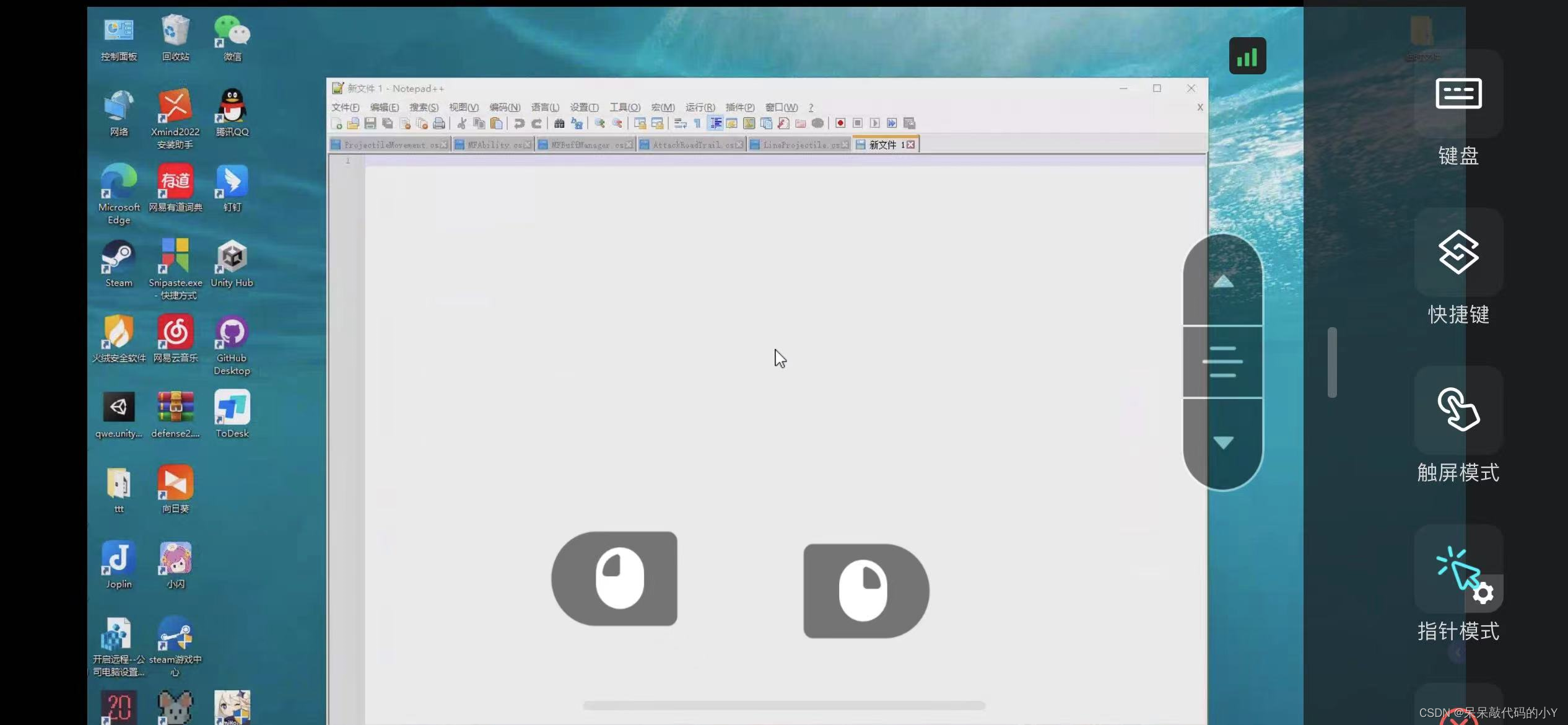Tap the virtual left mouse button
Viewport: 1568px width, 725px height.
pyautogui.click(x=614, y=579)
